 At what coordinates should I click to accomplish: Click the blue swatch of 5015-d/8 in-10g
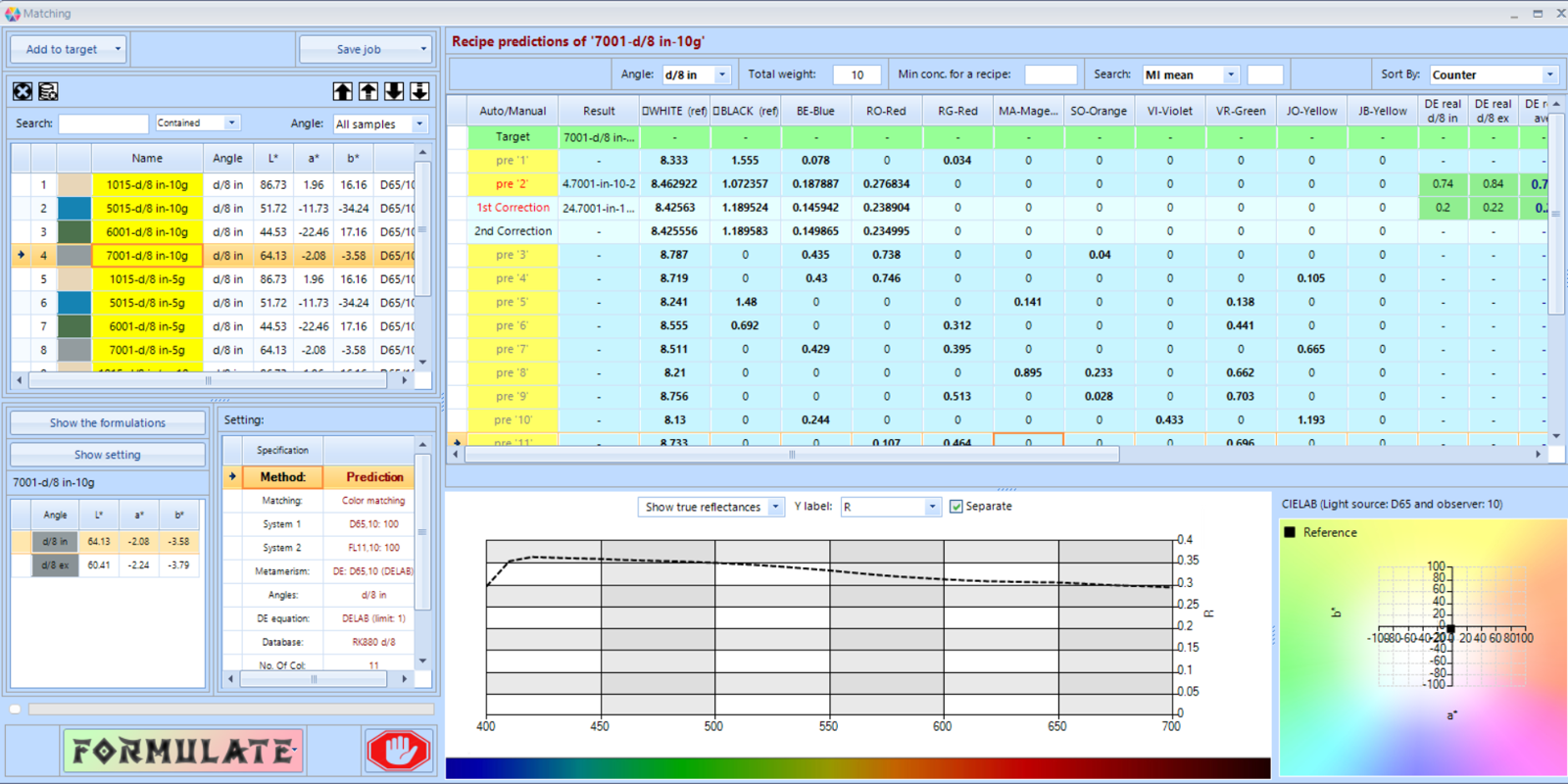tap(74, 208)
